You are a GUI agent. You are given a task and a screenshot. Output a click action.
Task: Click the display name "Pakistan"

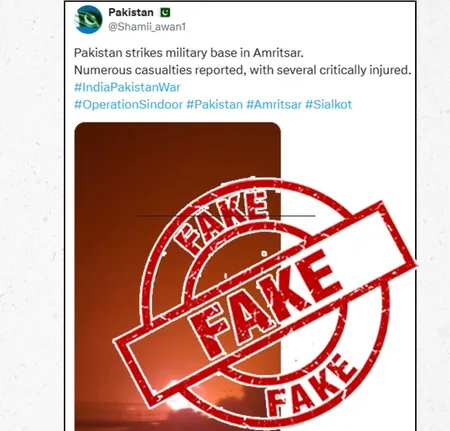(x=131, y=12)
